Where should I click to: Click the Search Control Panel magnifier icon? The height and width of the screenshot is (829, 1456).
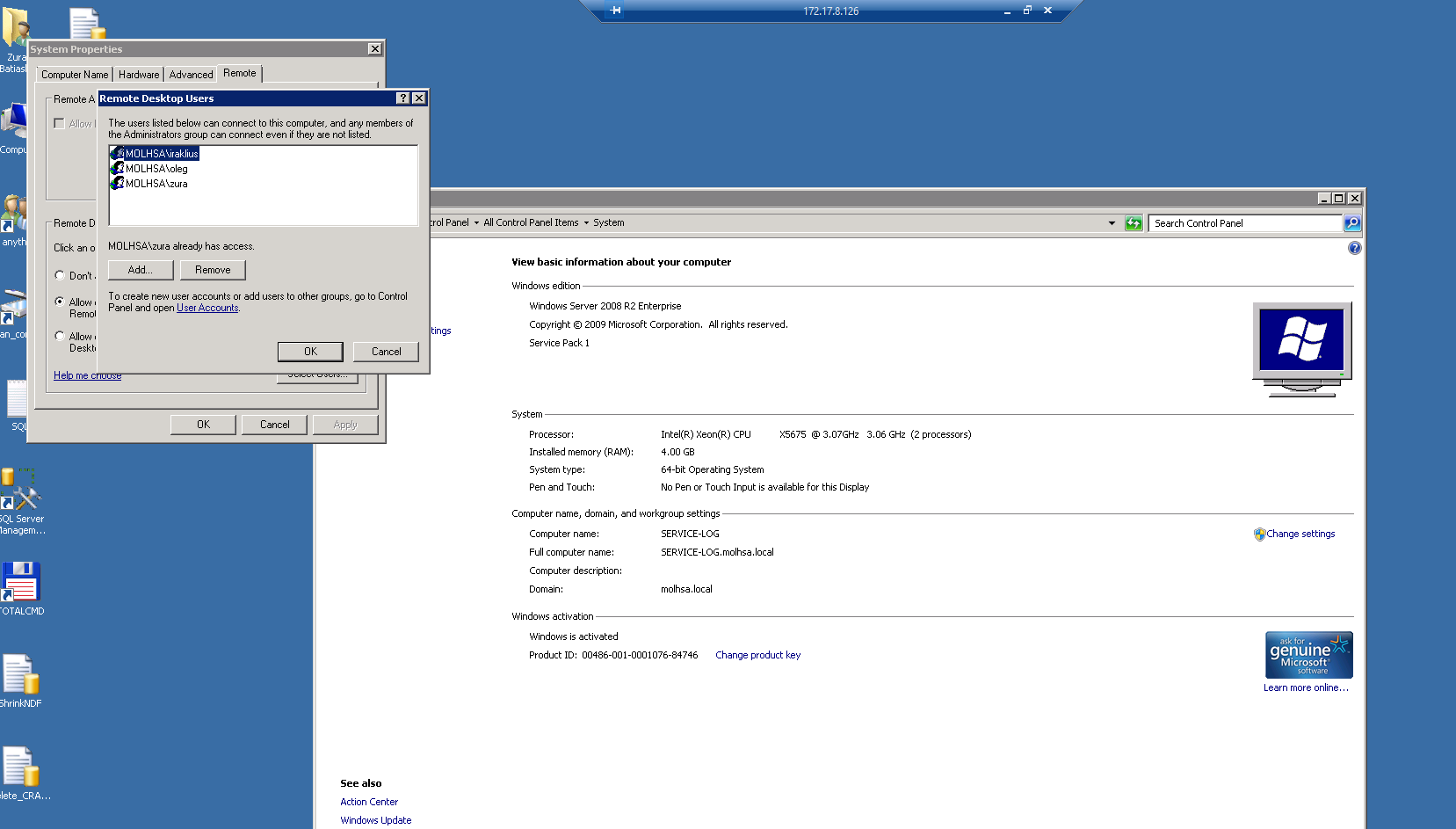point(1352,223)
